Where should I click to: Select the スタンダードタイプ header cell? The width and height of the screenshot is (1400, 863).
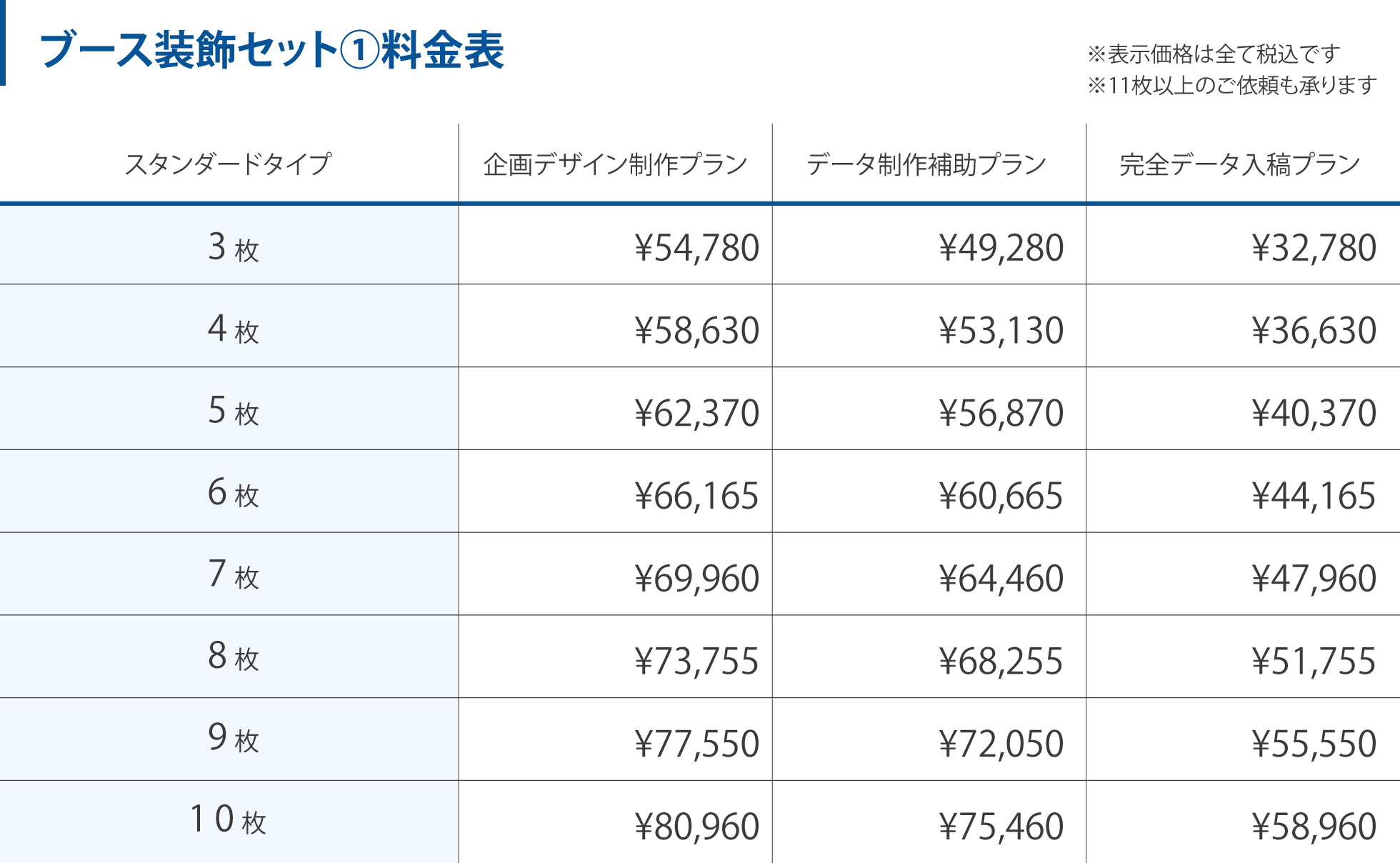228,164
